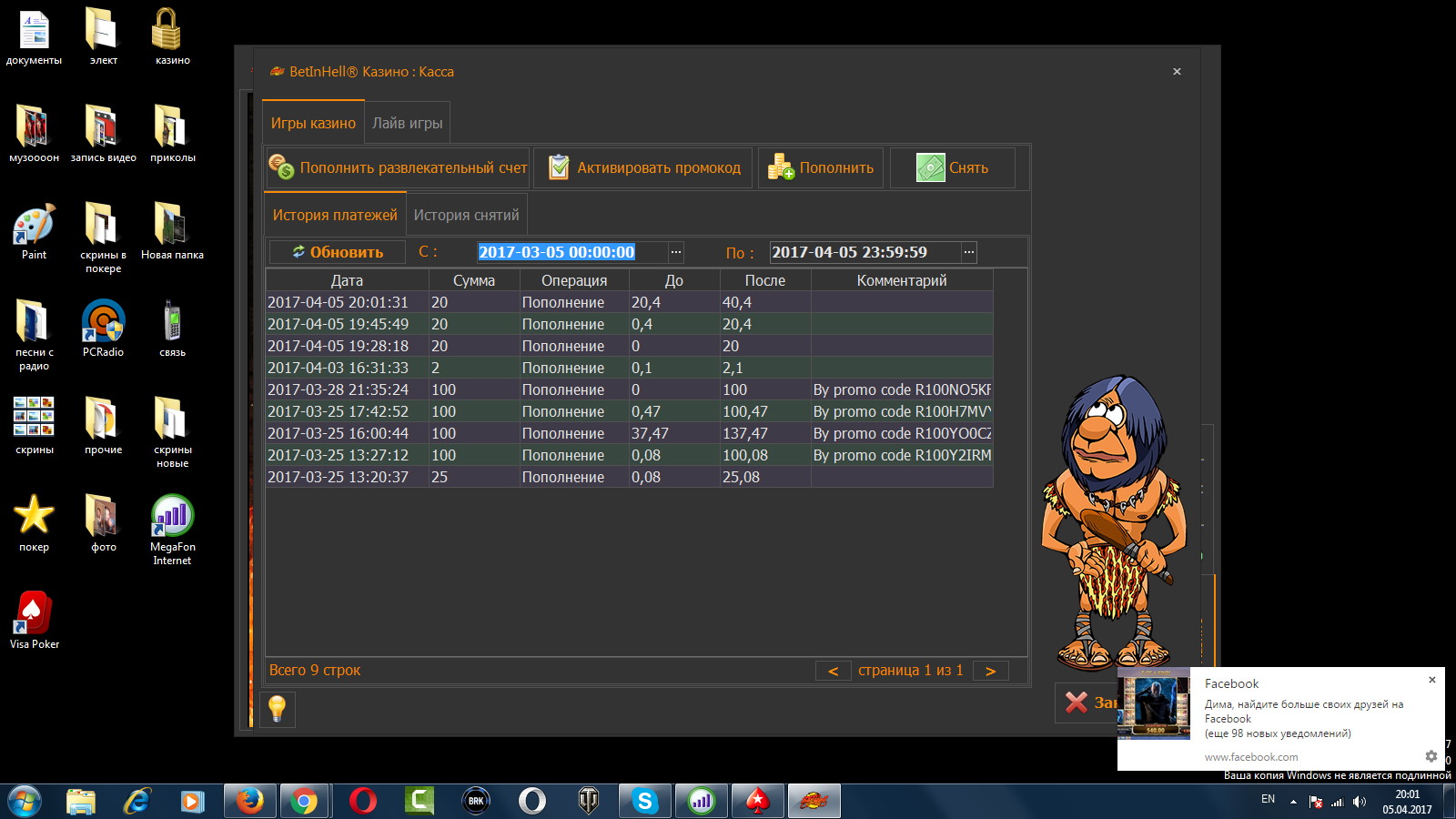Open the Visa Poker desktop shortcut

tap(34, 619)
